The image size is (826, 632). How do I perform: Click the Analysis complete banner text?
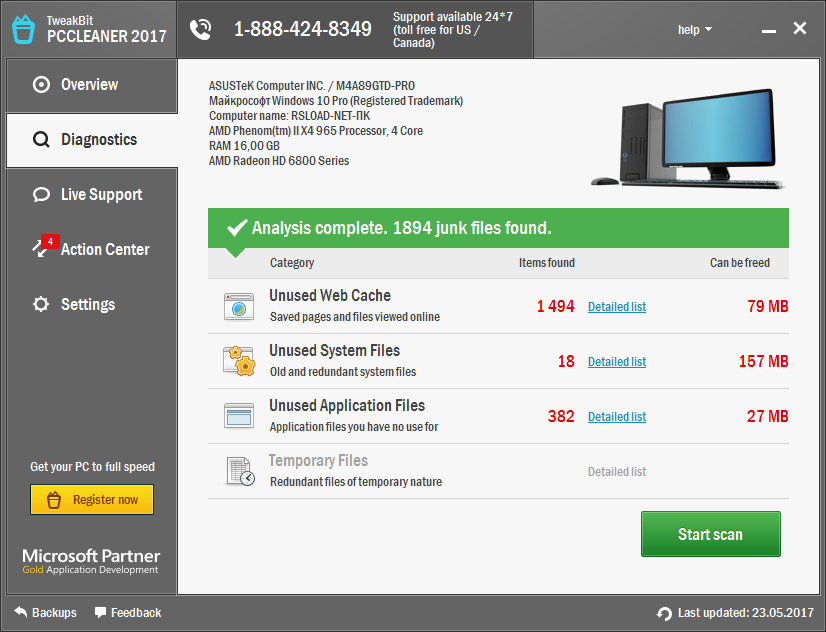point(401,228)
